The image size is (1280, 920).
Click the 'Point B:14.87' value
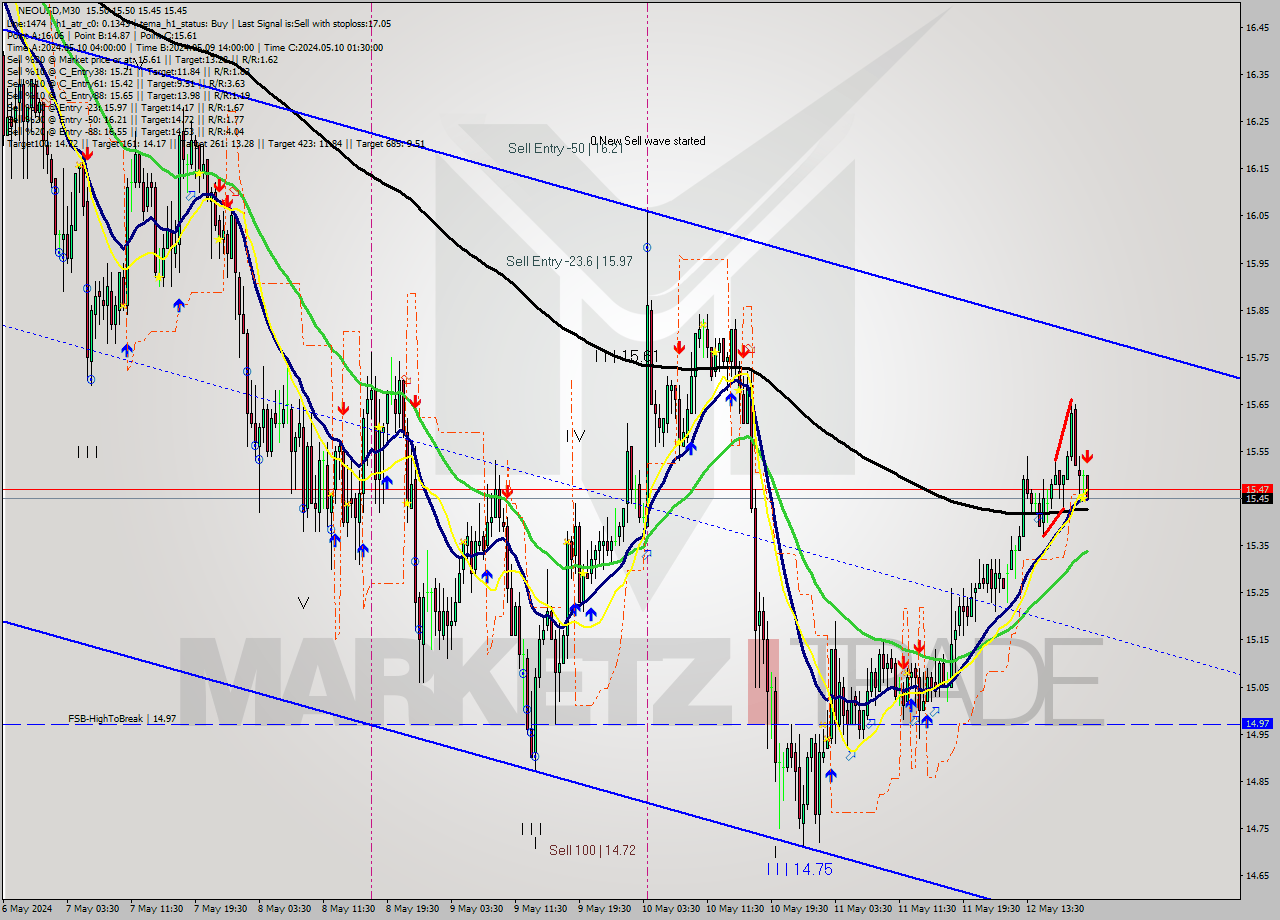coord(102,36)
